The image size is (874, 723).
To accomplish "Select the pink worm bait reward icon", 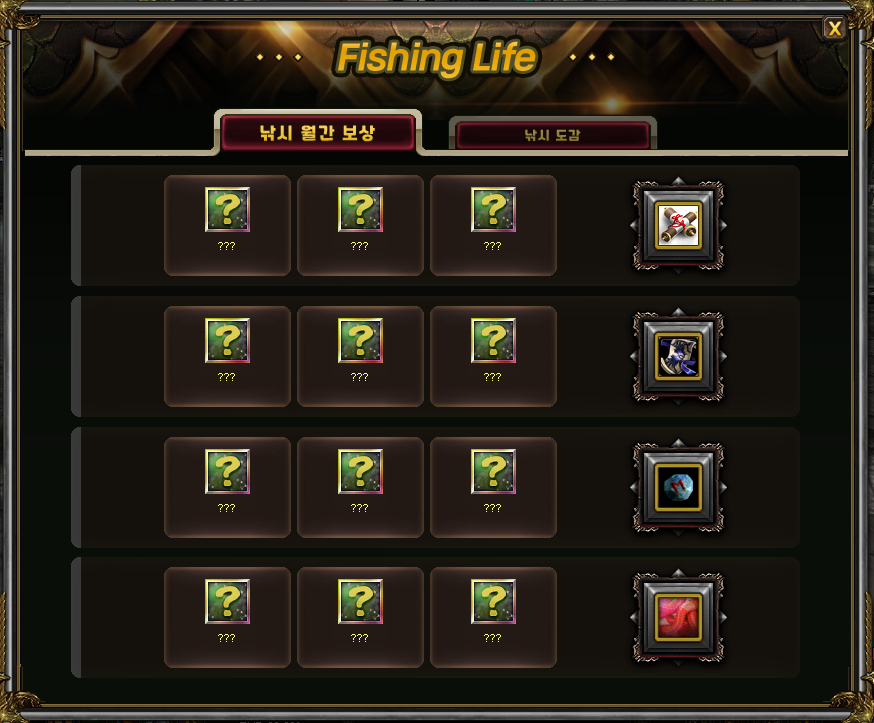I will [678, 618].
